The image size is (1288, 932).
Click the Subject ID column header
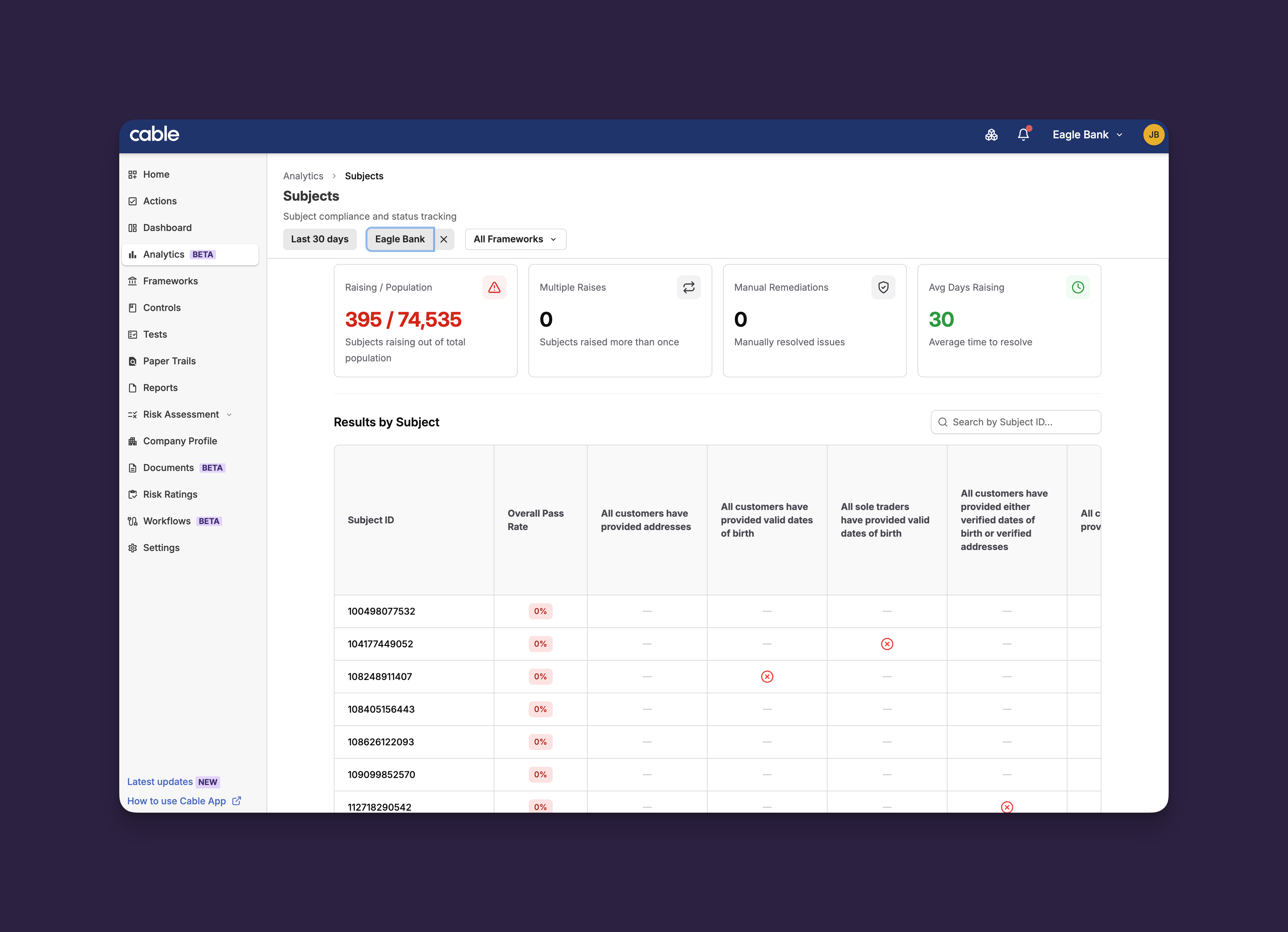414,520
